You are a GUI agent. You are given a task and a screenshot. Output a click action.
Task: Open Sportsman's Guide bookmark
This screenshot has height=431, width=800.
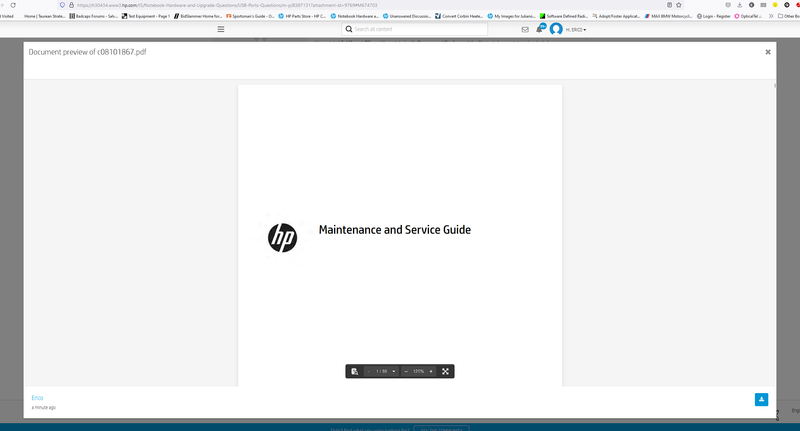coord(250,16)
